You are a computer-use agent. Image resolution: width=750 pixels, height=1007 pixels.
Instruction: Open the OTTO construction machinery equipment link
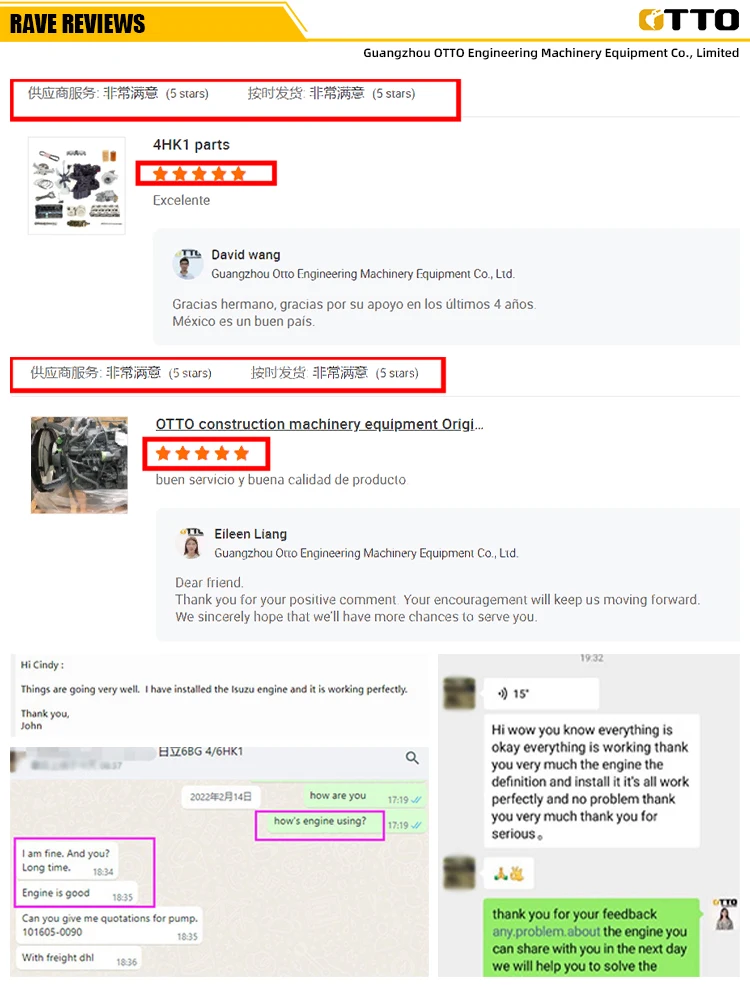(319, 425)
